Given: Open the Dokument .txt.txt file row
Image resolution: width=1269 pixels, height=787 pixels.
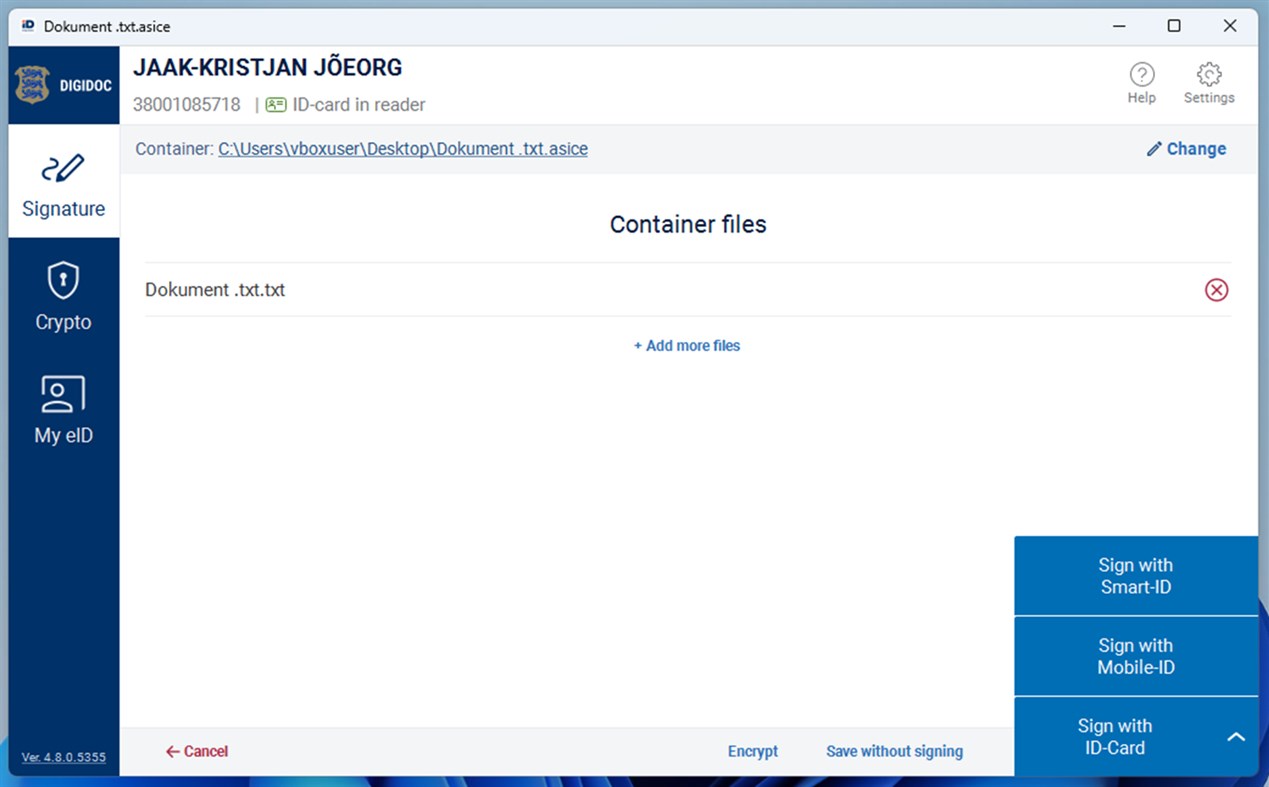Looking at the screenshot, I should pos(688,290).
